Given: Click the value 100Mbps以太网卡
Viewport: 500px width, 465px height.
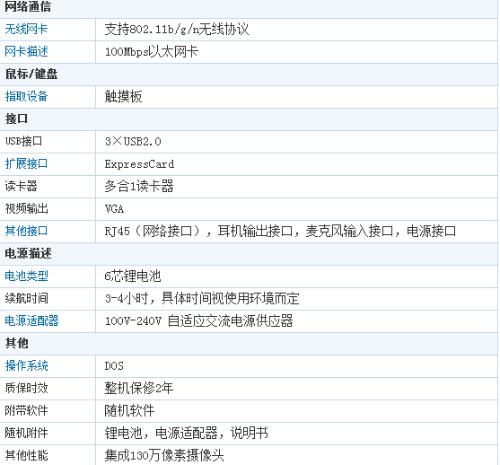Looking at the screenshot, I should (x=152, y=52).
